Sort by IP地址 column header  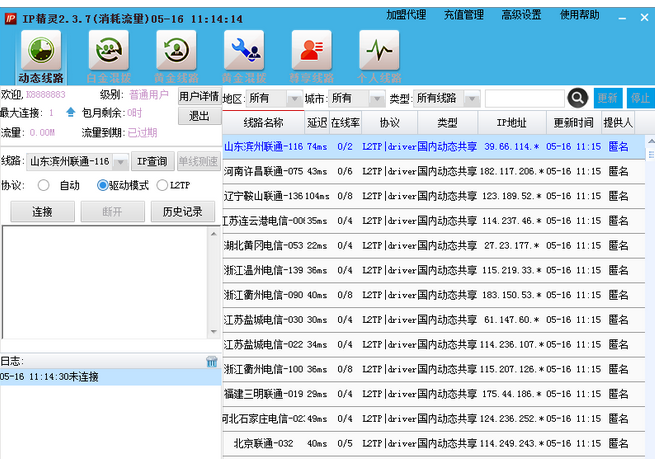tap(512, 122)
